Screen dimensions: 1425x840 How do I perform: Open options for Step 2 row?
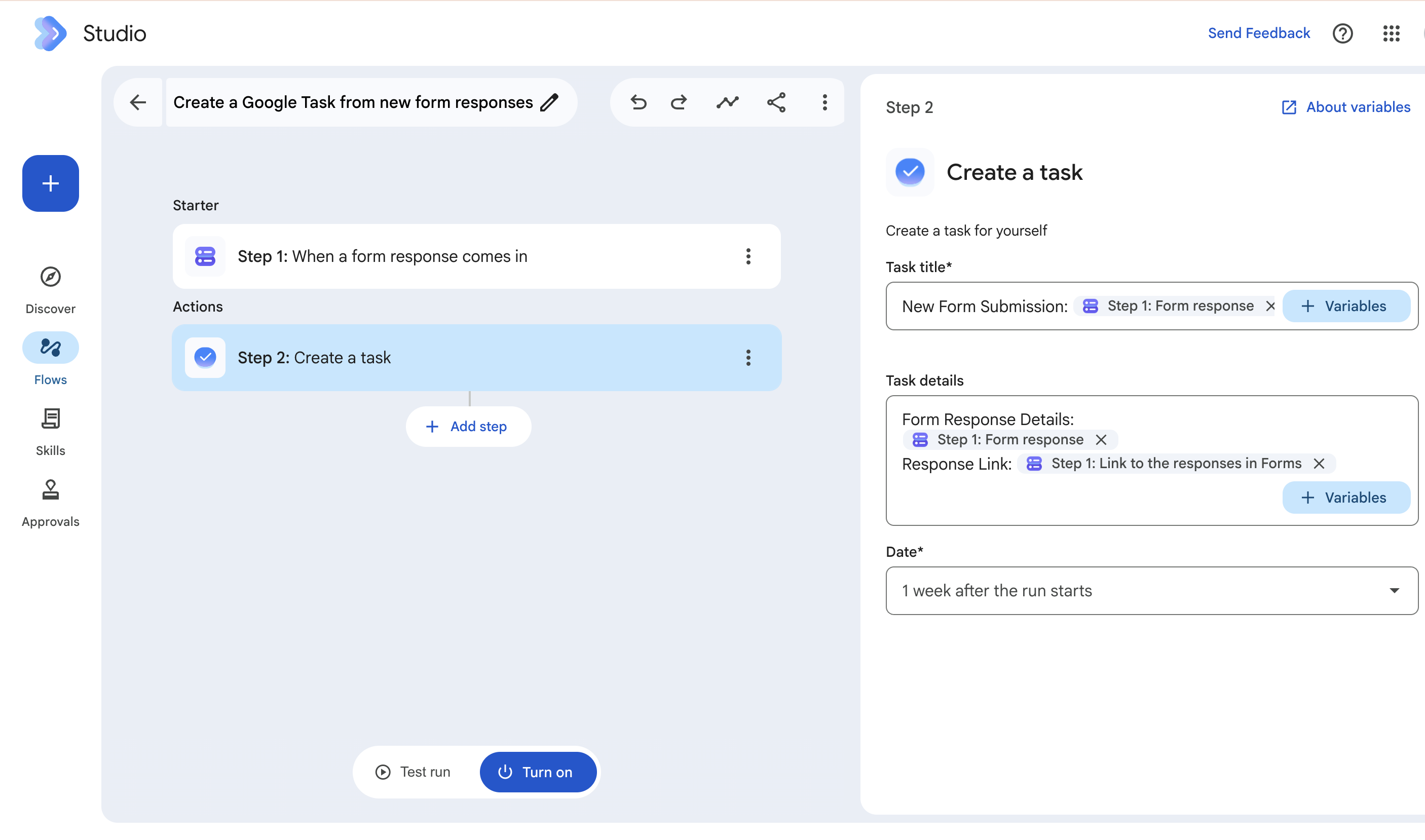point(748,358)
